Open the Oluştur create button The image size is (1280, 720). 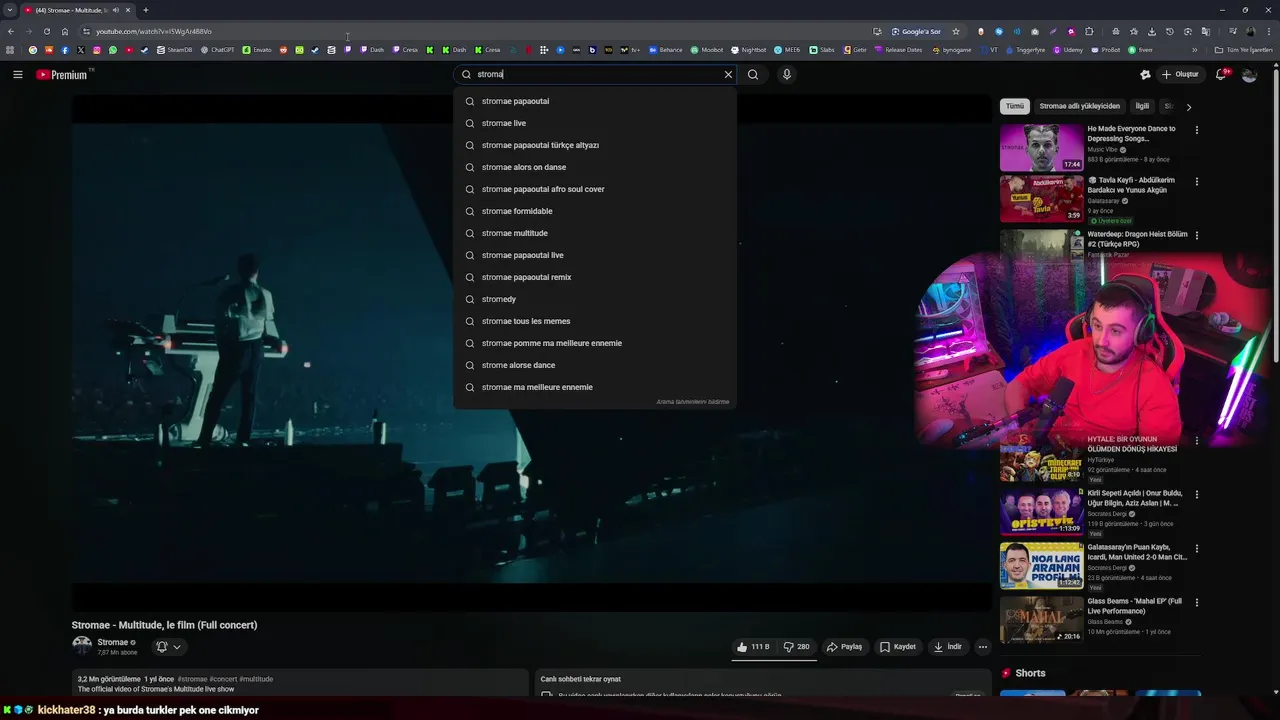click(1180, 74)
